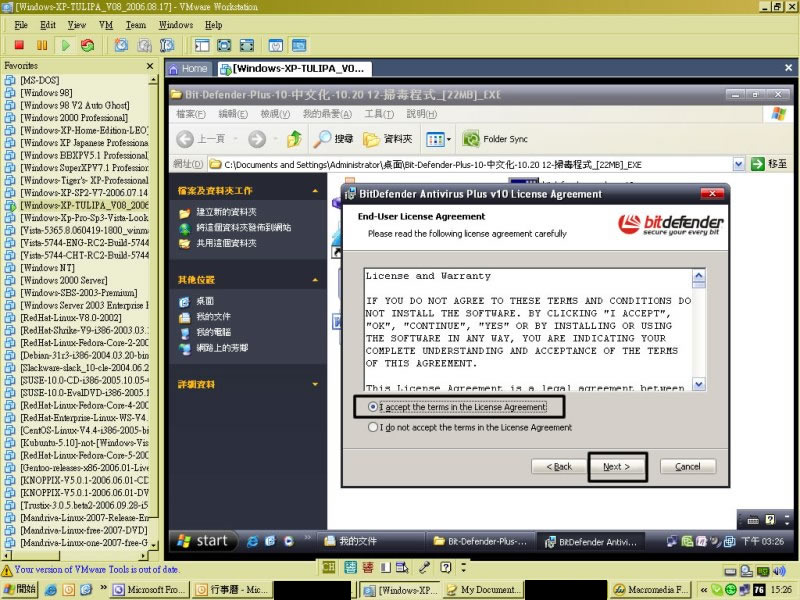Click the Microsoft FrontPage host taskbar button
800x600 pixels.
coord(150,590)
